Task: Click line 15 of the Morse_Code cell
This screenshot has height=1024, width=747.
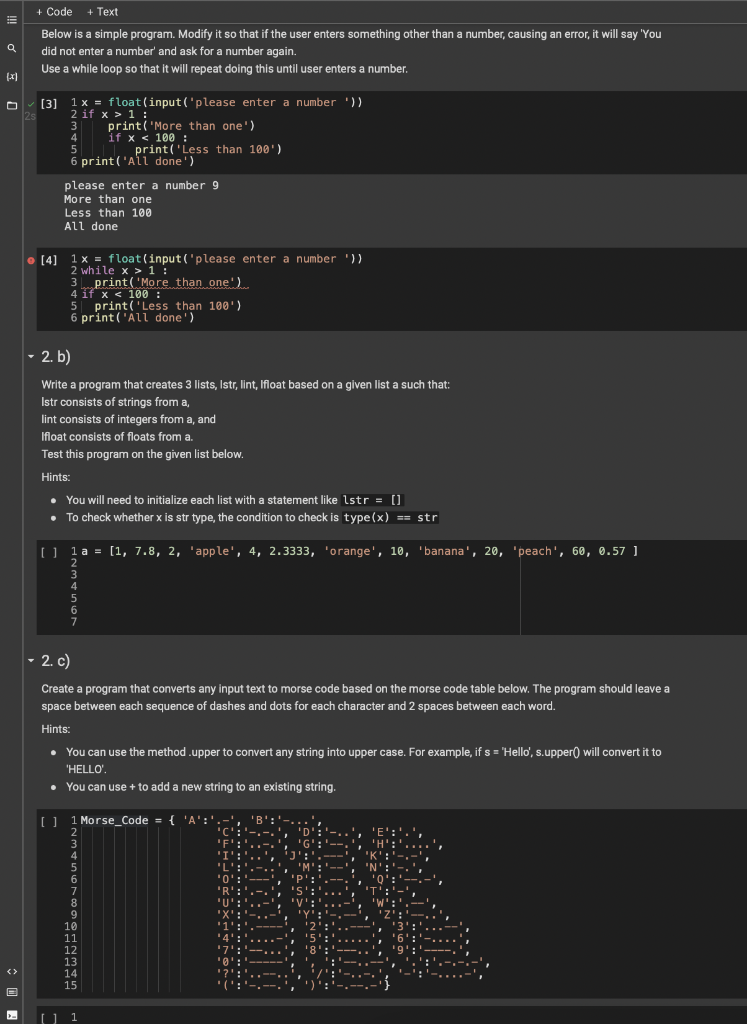Action: click(x=304, y=985)
